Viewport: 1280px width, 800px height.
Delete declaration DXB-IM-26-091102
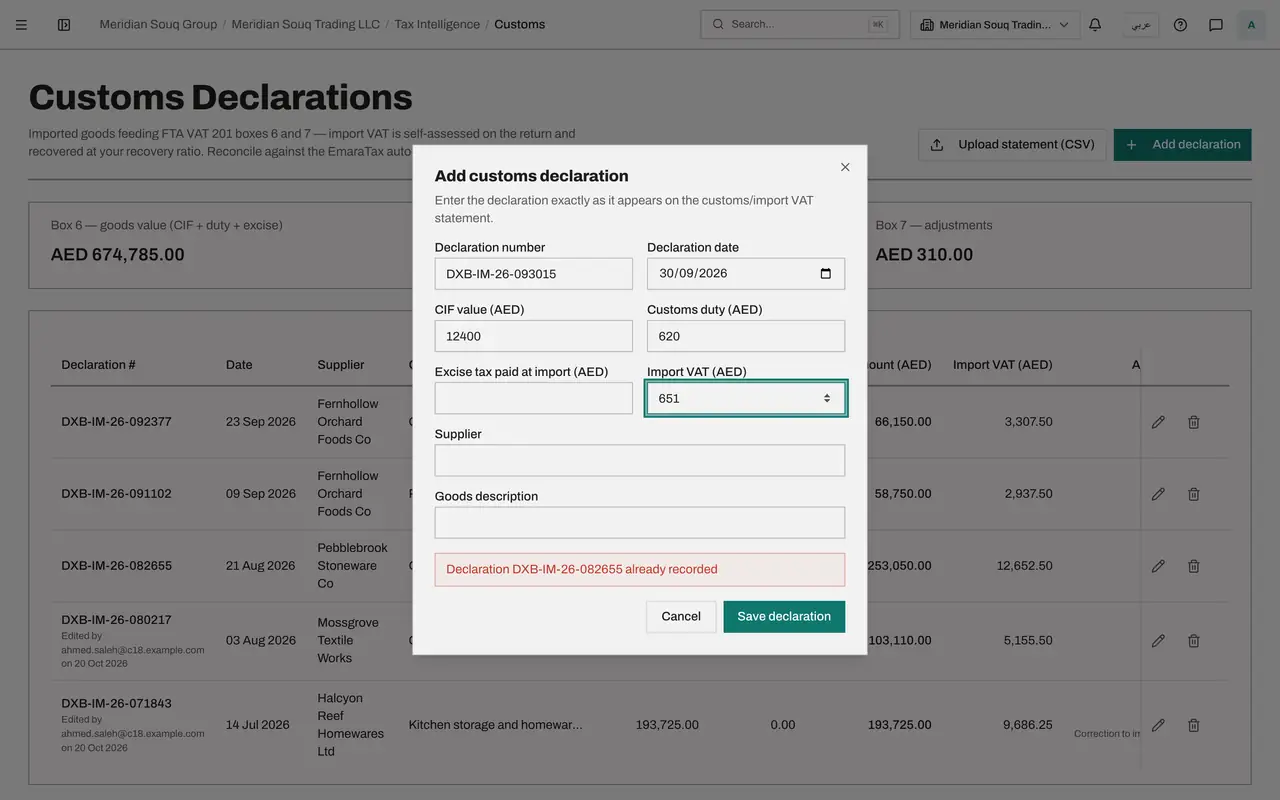tap(1193, 494)
